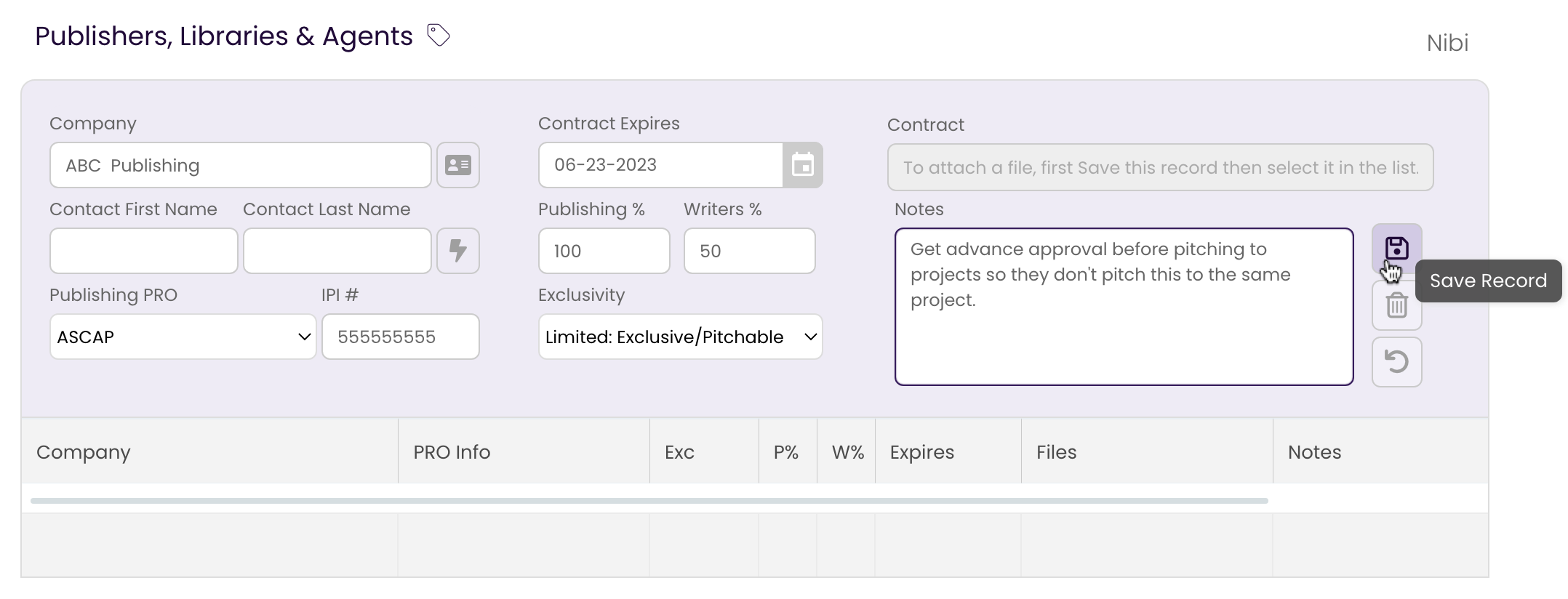Click the Contract Expires date field

pos(661,165)
